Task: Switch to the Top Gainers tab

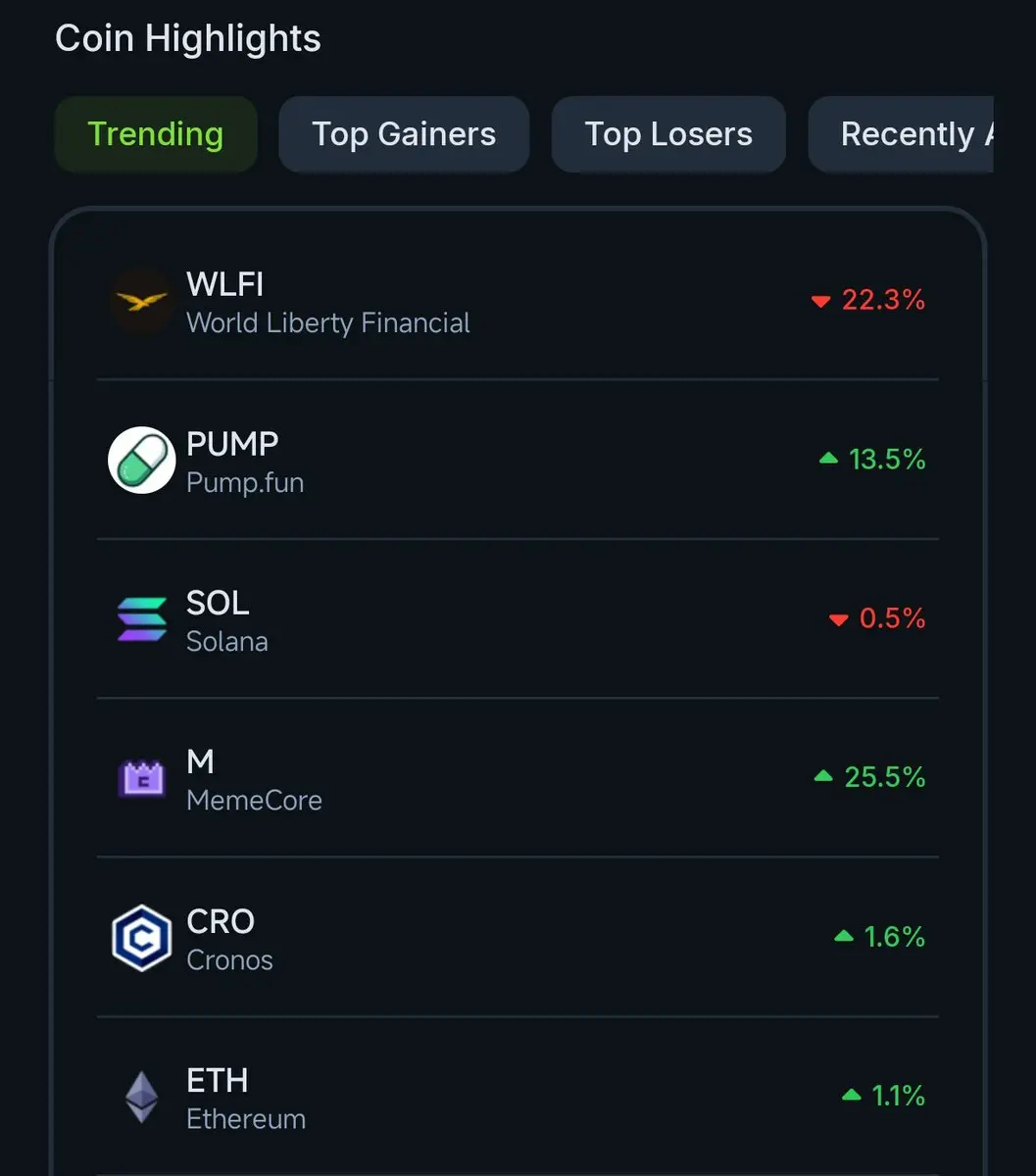Action: 404,134
